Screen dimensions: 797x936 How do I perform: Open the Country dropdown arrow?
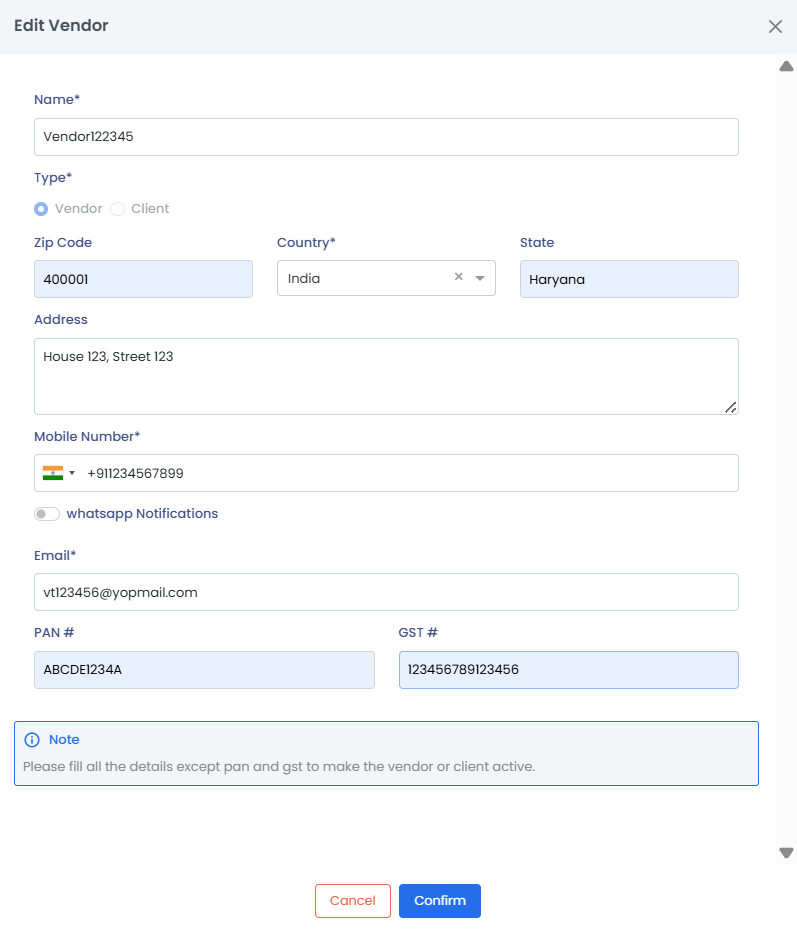click(480, 278)
